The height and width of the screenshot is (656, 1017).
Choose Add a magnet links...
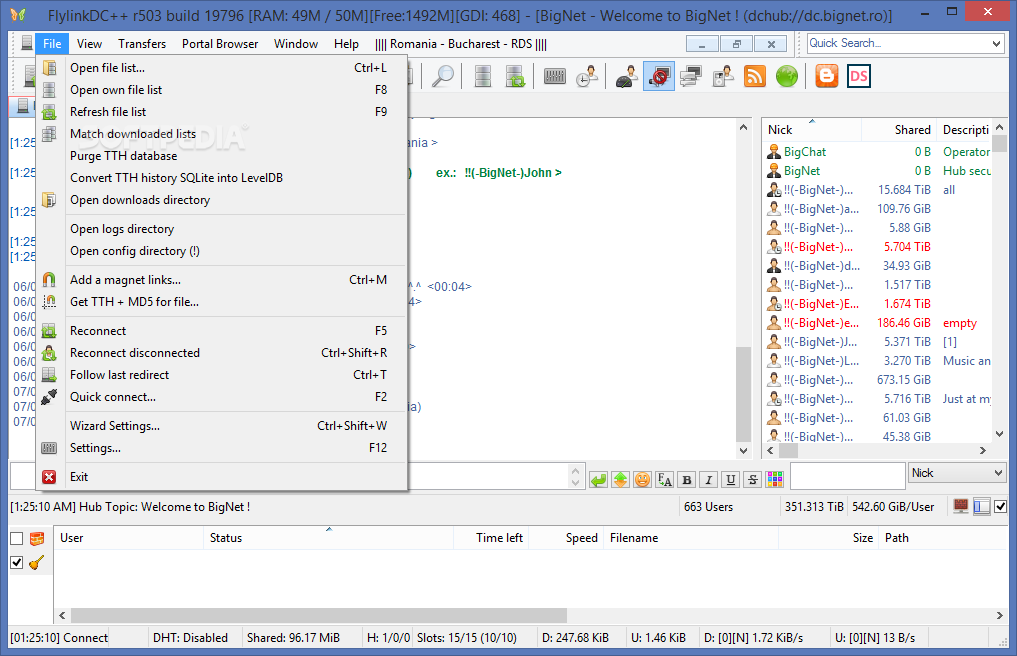pos(222,280)
